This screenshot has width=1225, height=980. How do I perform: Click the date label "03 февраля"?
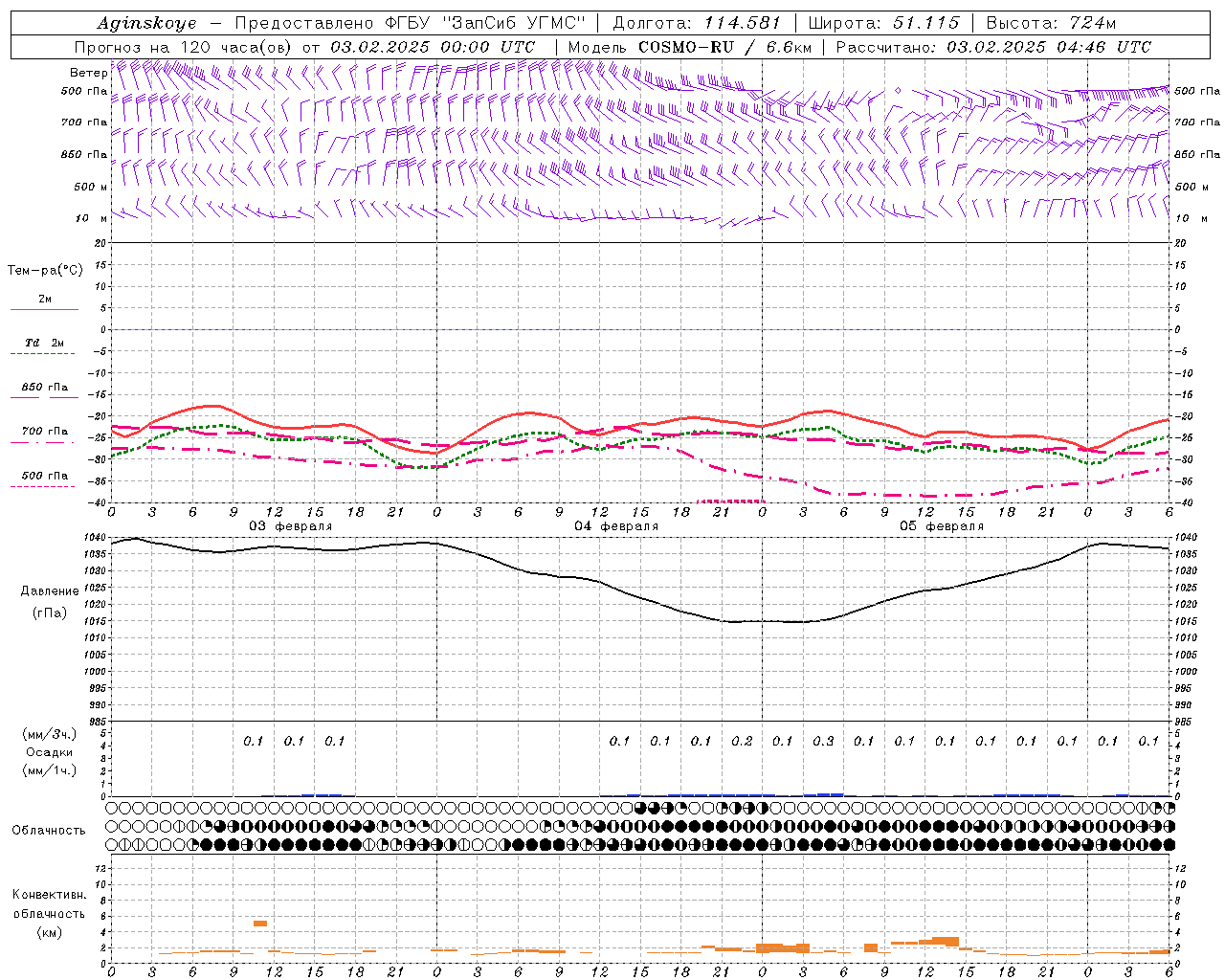point(291,526)
